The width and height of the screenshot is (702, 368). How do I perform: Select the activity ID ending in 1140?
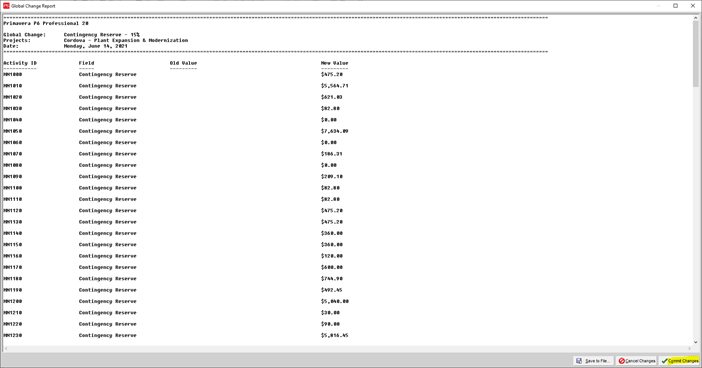coord(13,233)
